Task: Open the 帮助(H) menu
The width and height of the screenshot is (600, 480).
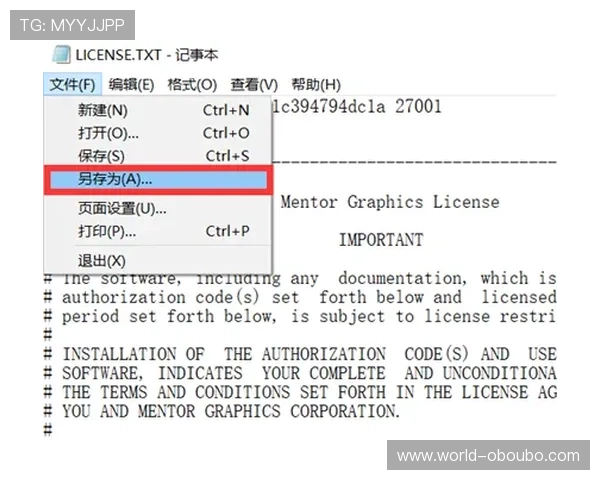Action: pyautogui.click(x=316, y=84)
